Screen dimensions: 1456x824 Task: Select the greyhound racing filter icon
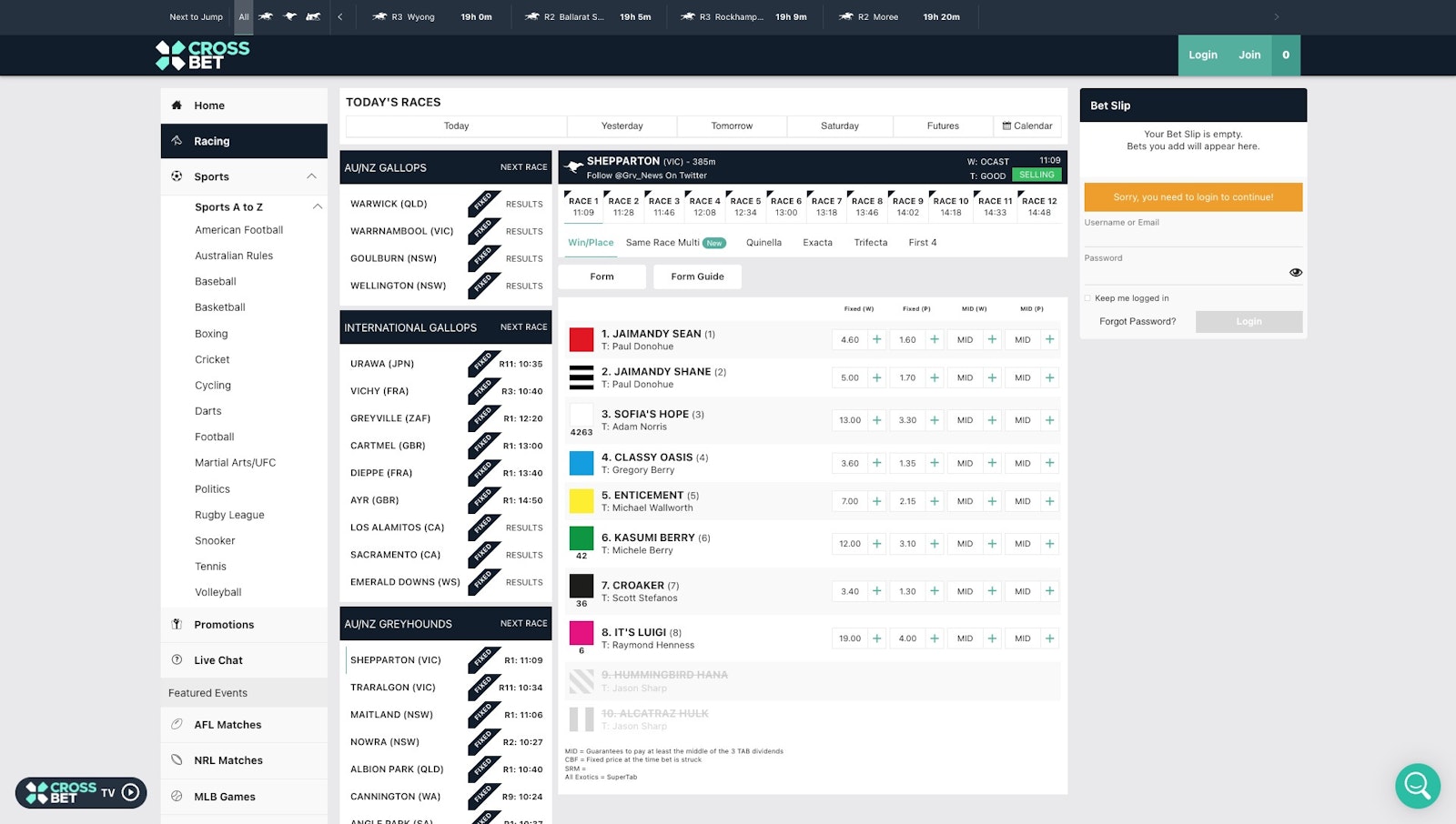tap(289, 16)
